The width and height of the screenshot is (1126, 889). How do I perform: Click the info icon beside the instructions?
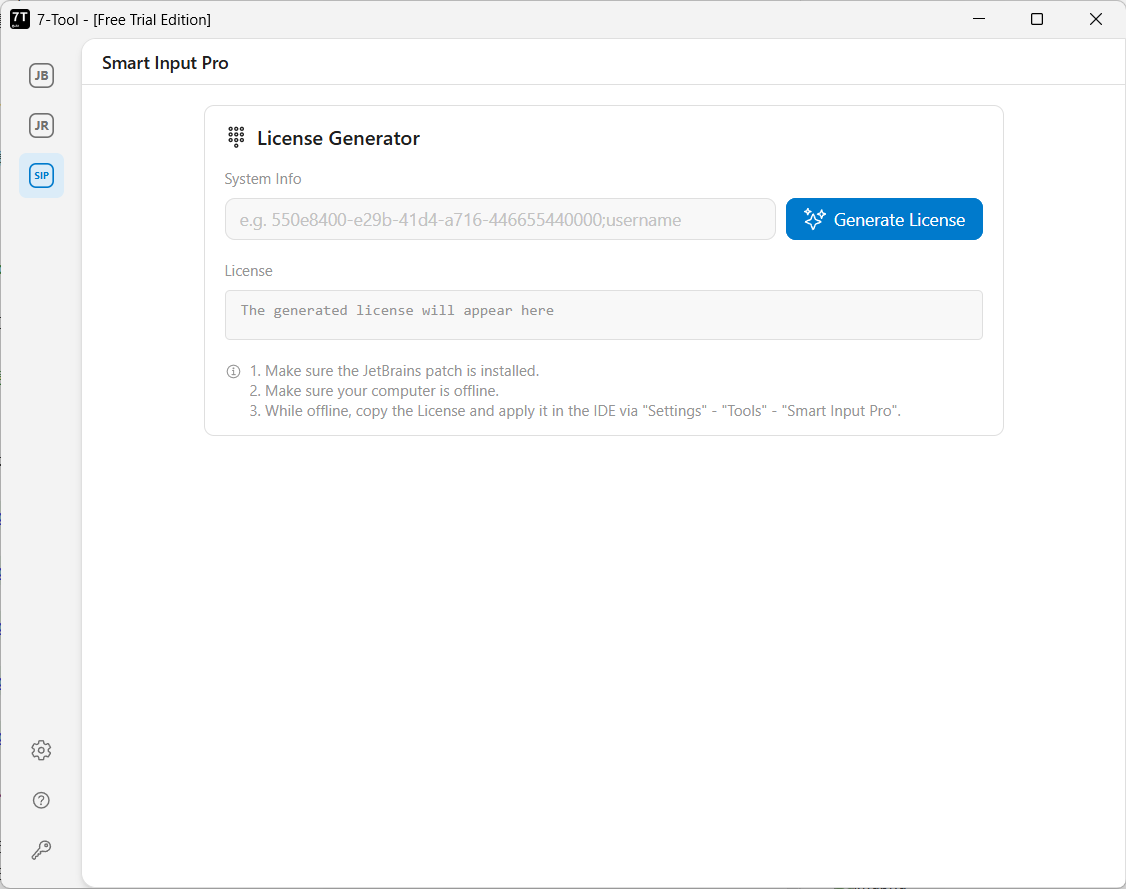click(x=233, y=371)
